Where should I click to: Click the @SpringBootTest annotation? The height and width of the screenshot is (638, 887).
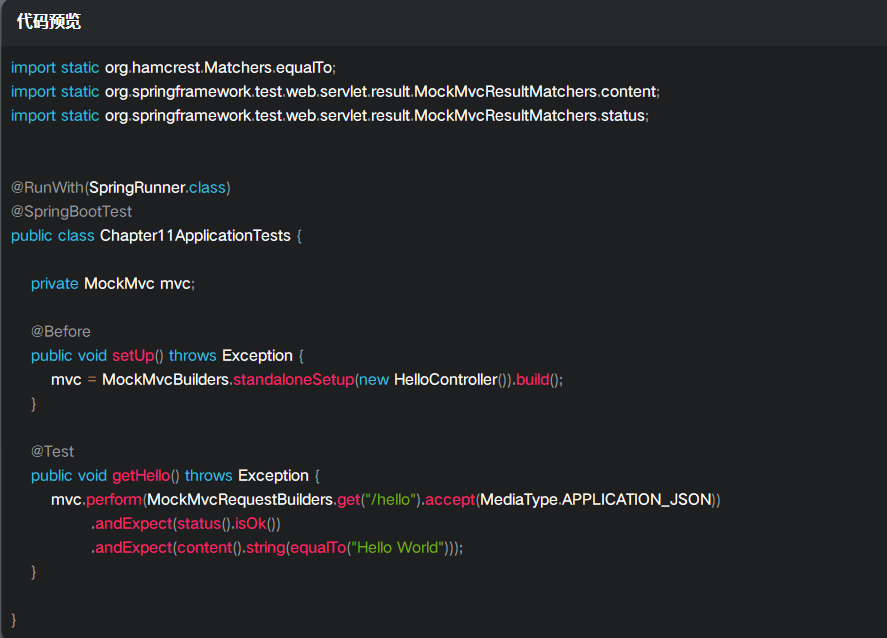click(x=71, y=212)
